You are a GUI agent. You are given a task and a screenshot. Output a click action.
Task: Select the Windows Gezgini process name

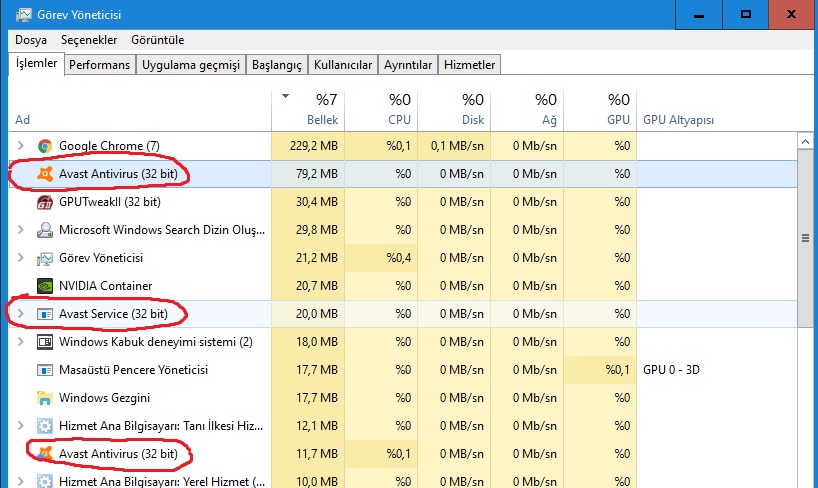pyautogui.click(x=104, y=398)
